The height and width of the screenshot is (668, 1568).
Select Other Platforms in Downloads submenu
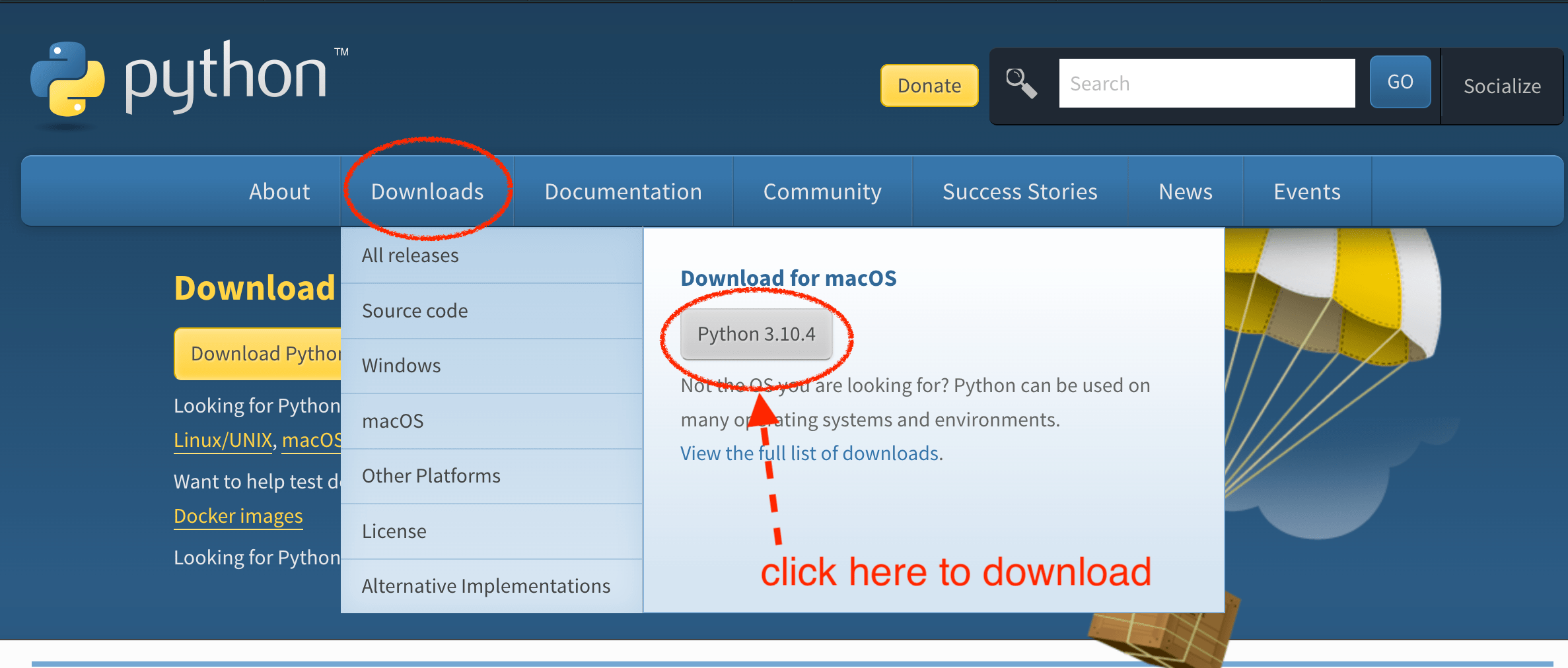click(x=491, y=476)
